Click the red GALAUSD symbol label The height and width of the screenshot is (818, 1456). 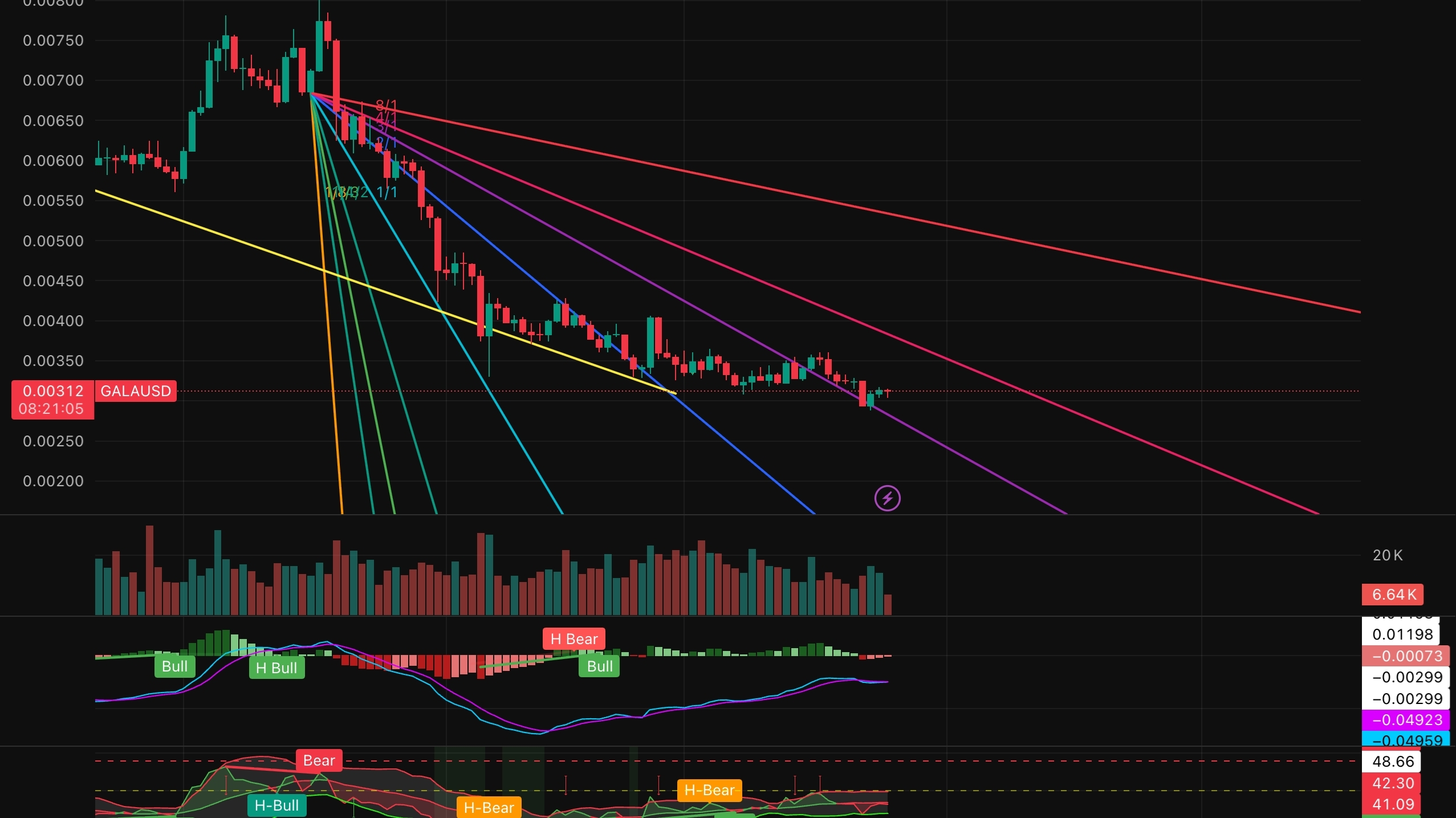click(136, 391)
